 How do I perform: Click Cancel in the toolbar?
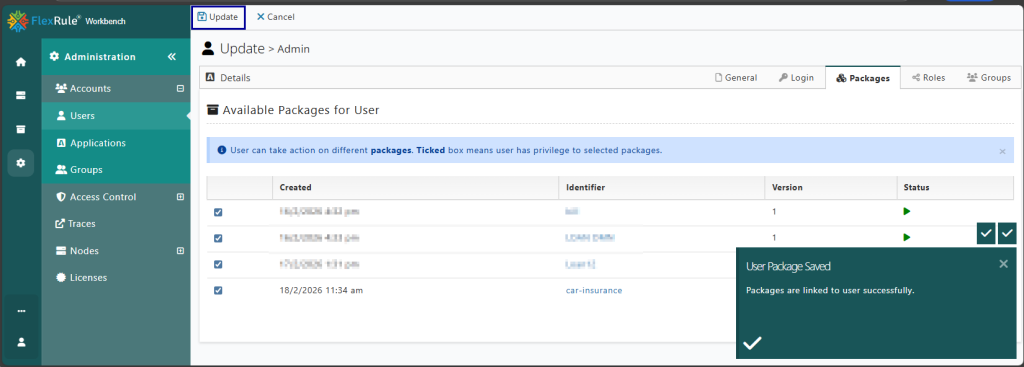(276, 17)
